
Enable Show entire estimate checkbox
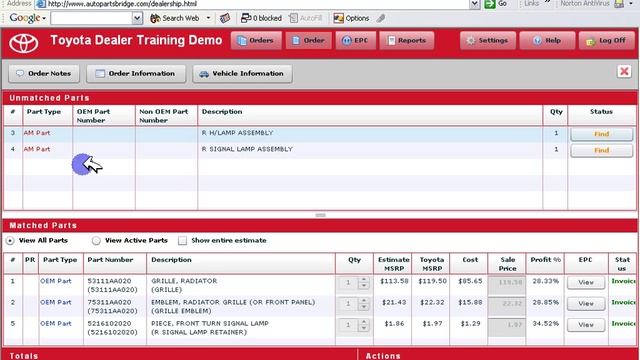click(182, 241)
